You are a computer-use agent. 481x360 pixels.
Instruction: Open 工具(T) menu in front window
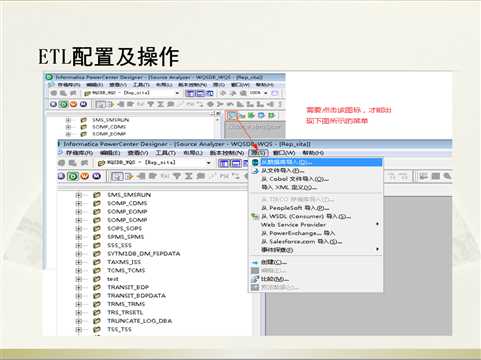[165, 153]
